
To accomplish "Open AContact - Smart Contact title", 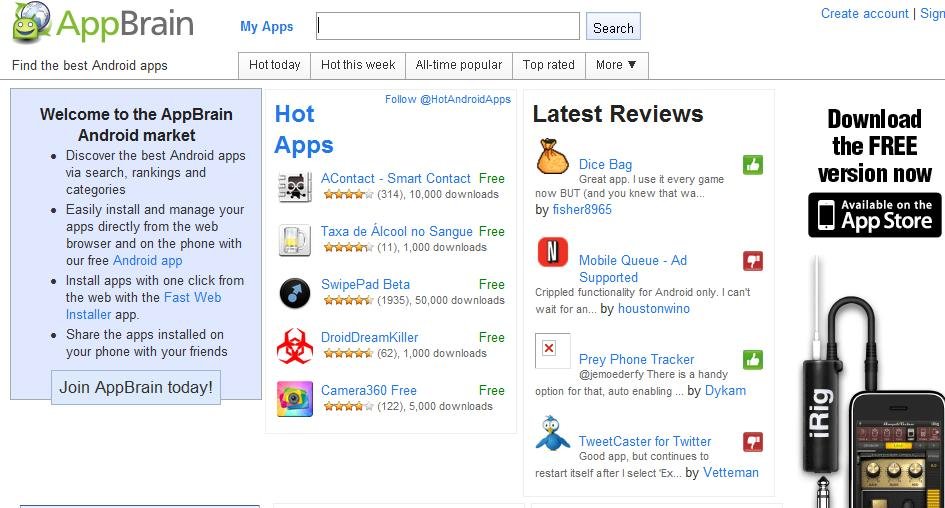I will click(x=395, y=178).
